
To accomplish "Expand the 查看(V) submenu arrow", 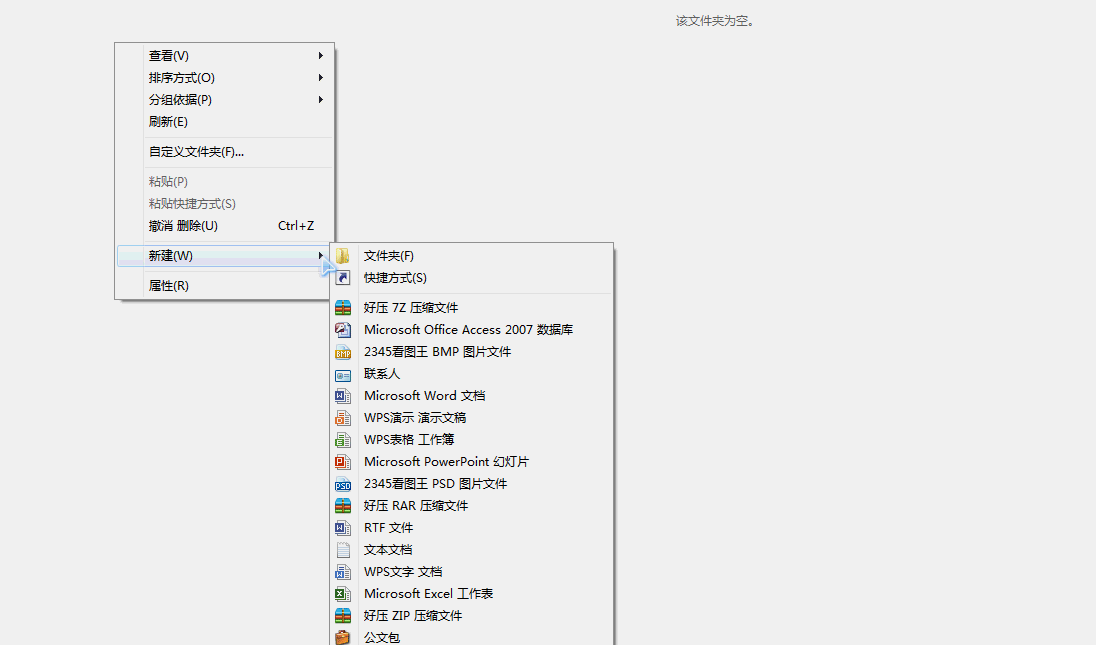I will (x=320, y=56).
